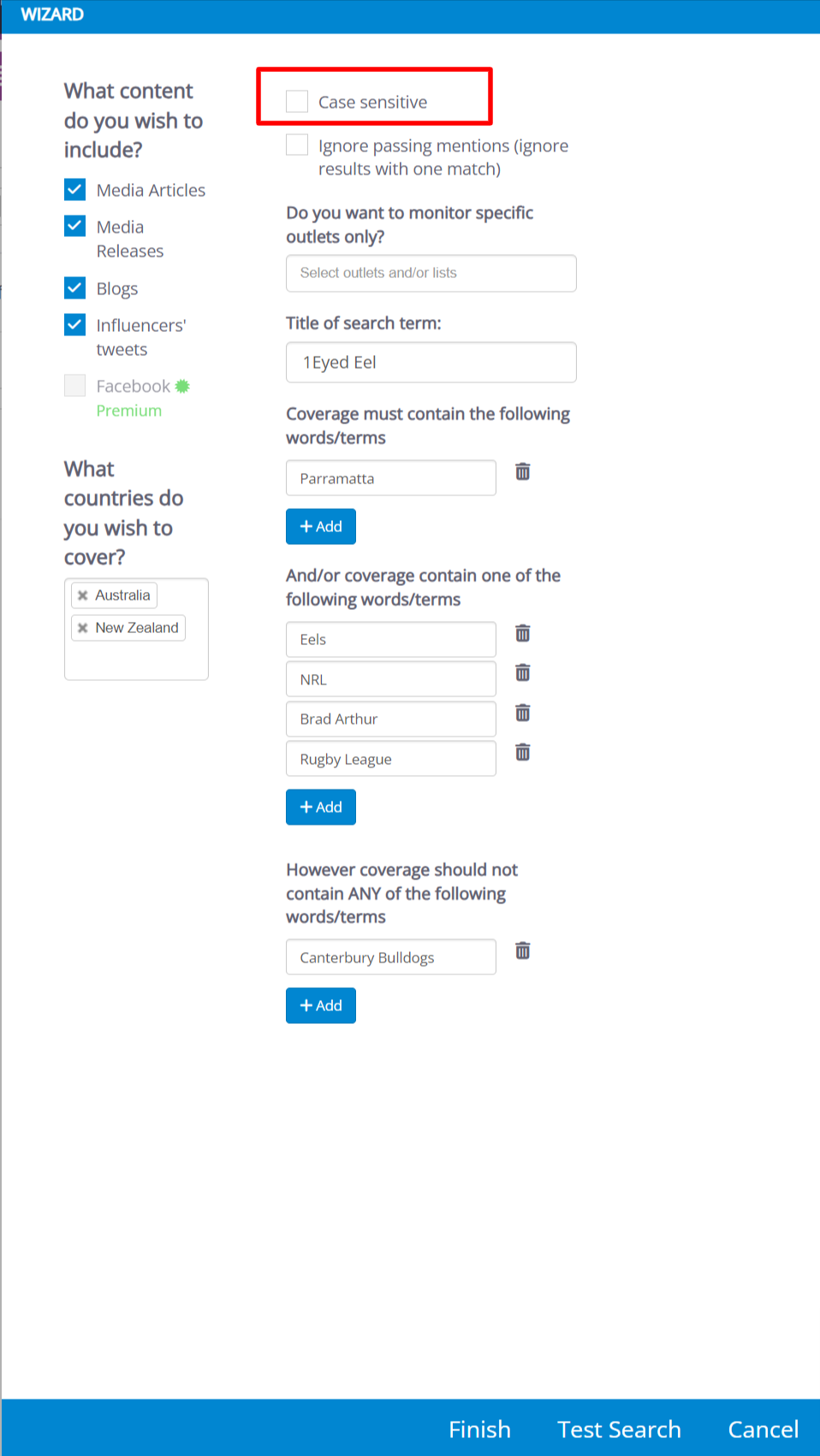Screen dimensions: 820x1456
Task: Open the countries selection box
Action: (x=136, y=660)
